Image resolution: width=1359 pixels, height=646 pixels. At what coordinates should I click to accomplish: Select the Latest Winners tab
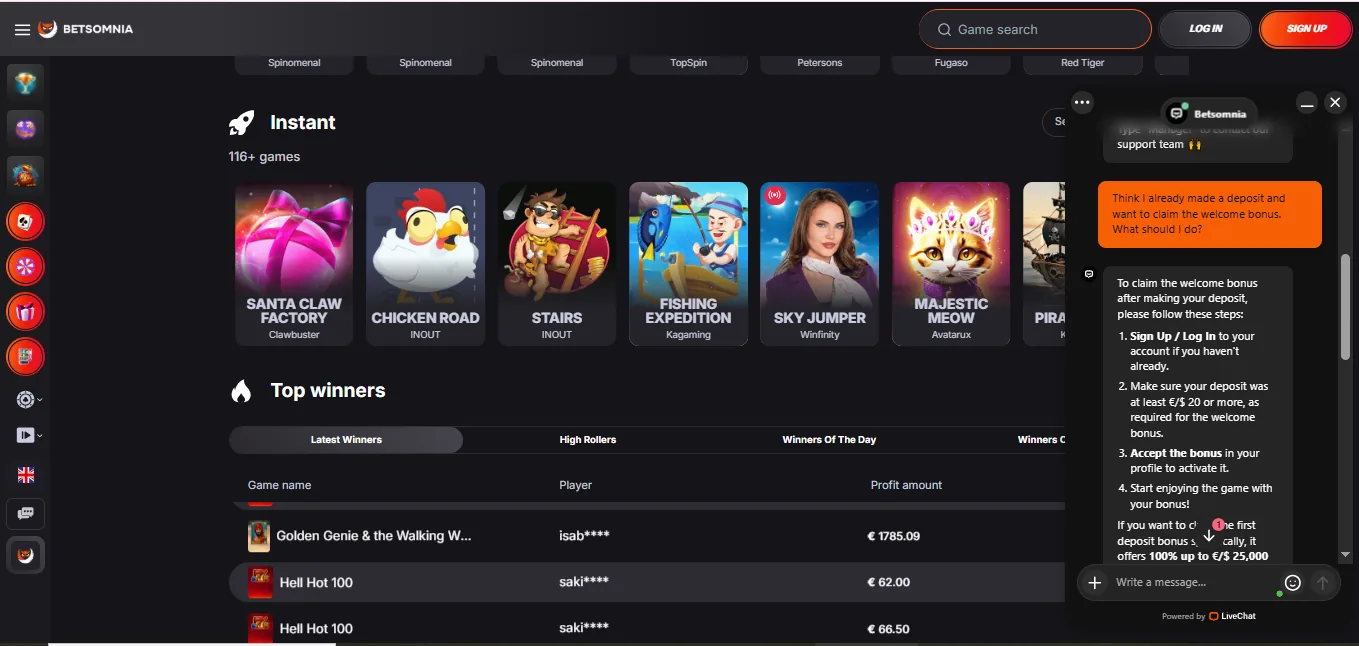[346, 440]
